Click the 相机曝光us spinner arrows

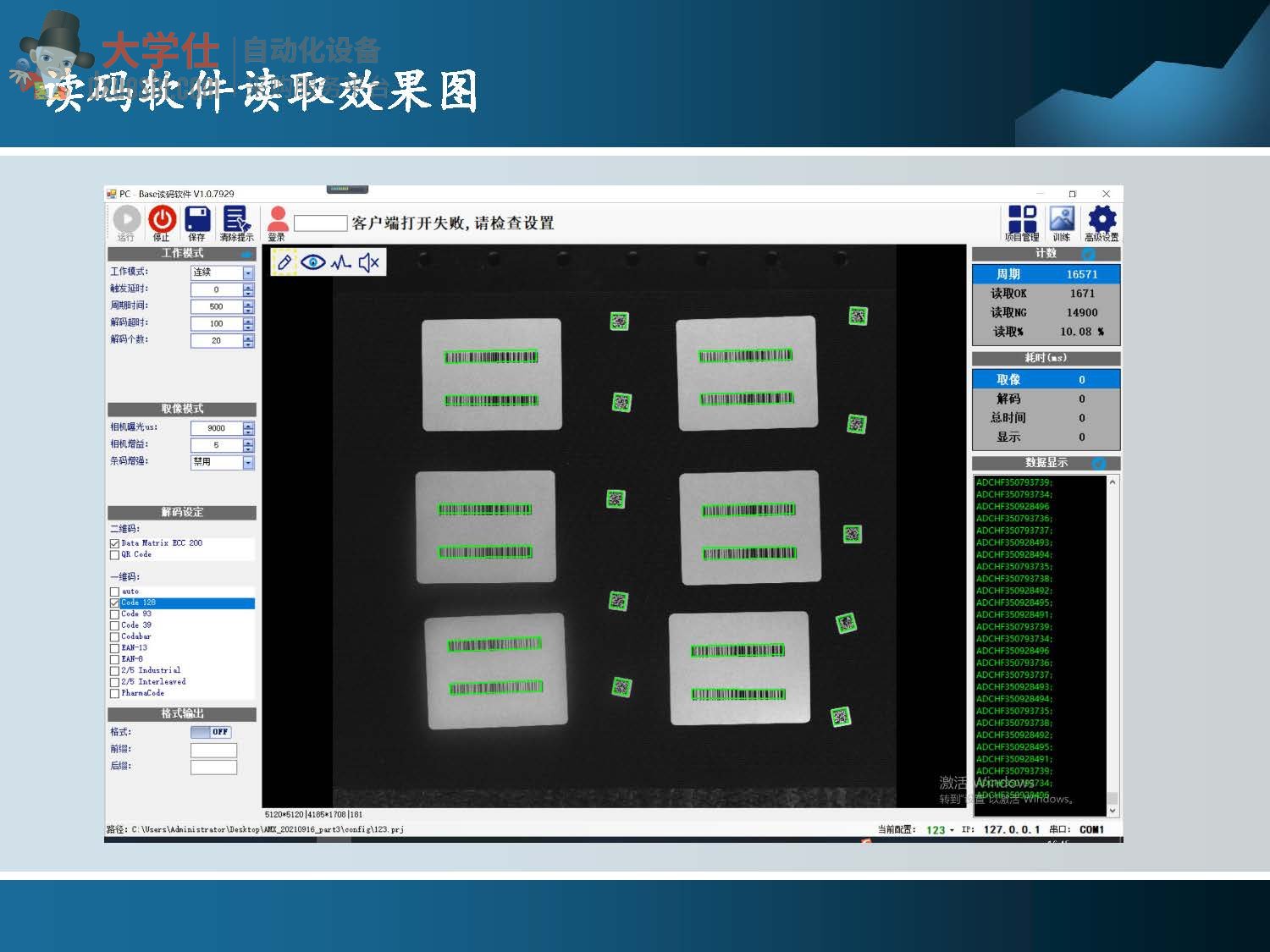click(248, 428)
